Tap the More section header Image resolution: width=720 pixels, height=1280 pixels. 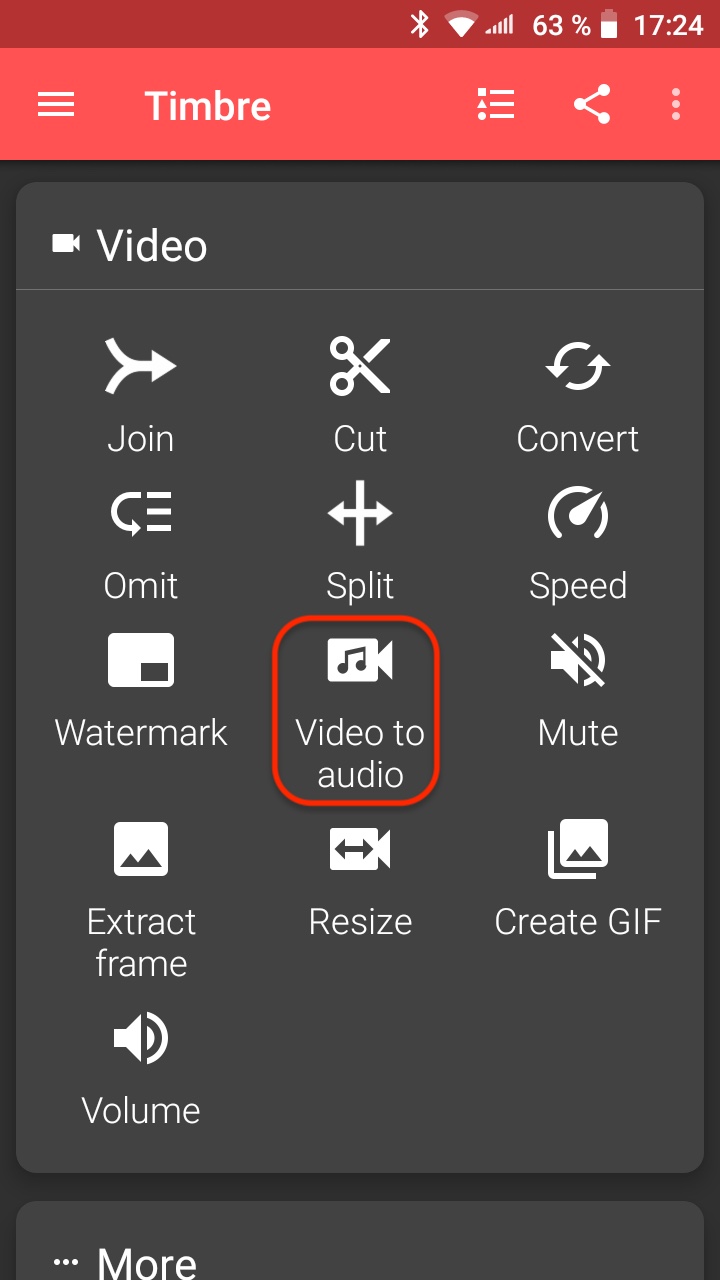pyautogui.click(x=124, y=1262)
